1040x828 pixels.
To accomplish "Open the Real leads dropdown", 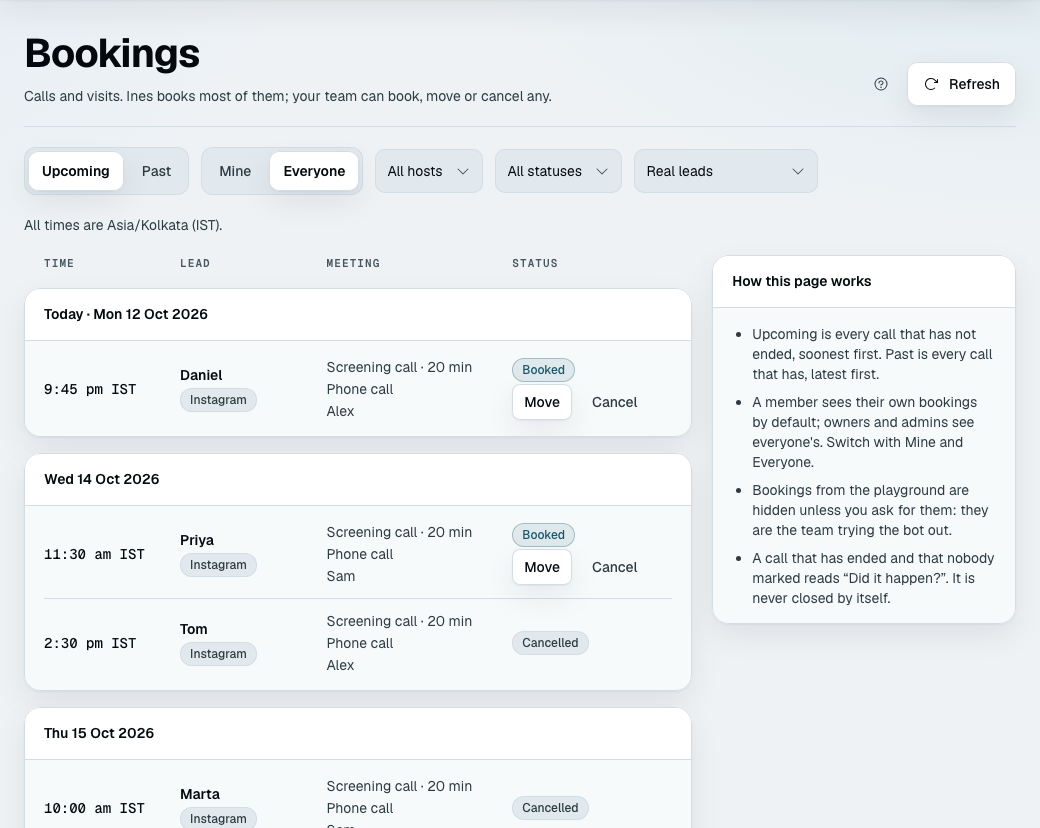I will [x=726, y=171].
